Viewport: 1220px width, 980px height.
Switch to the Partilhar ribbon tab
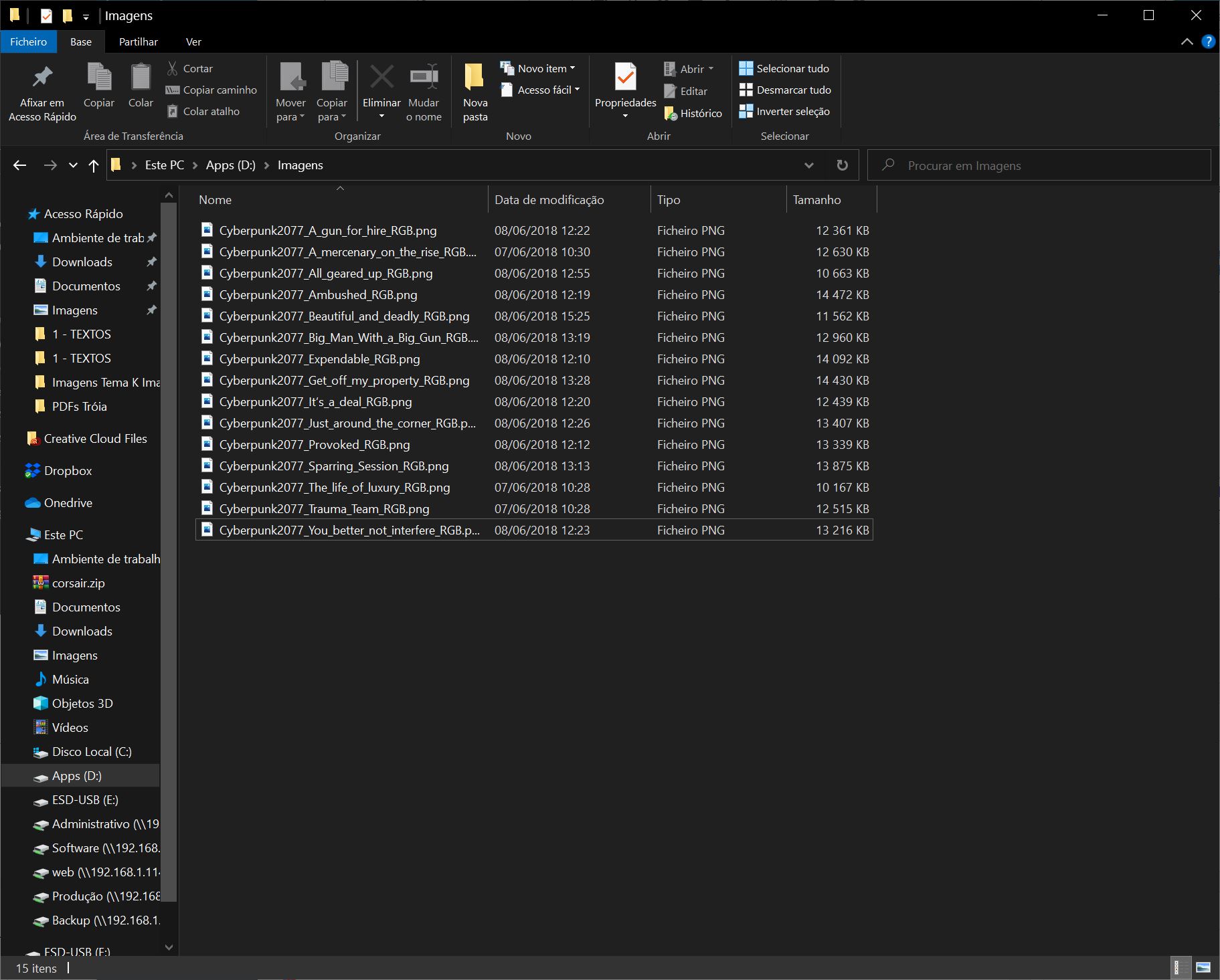click(x=139, y=41)
